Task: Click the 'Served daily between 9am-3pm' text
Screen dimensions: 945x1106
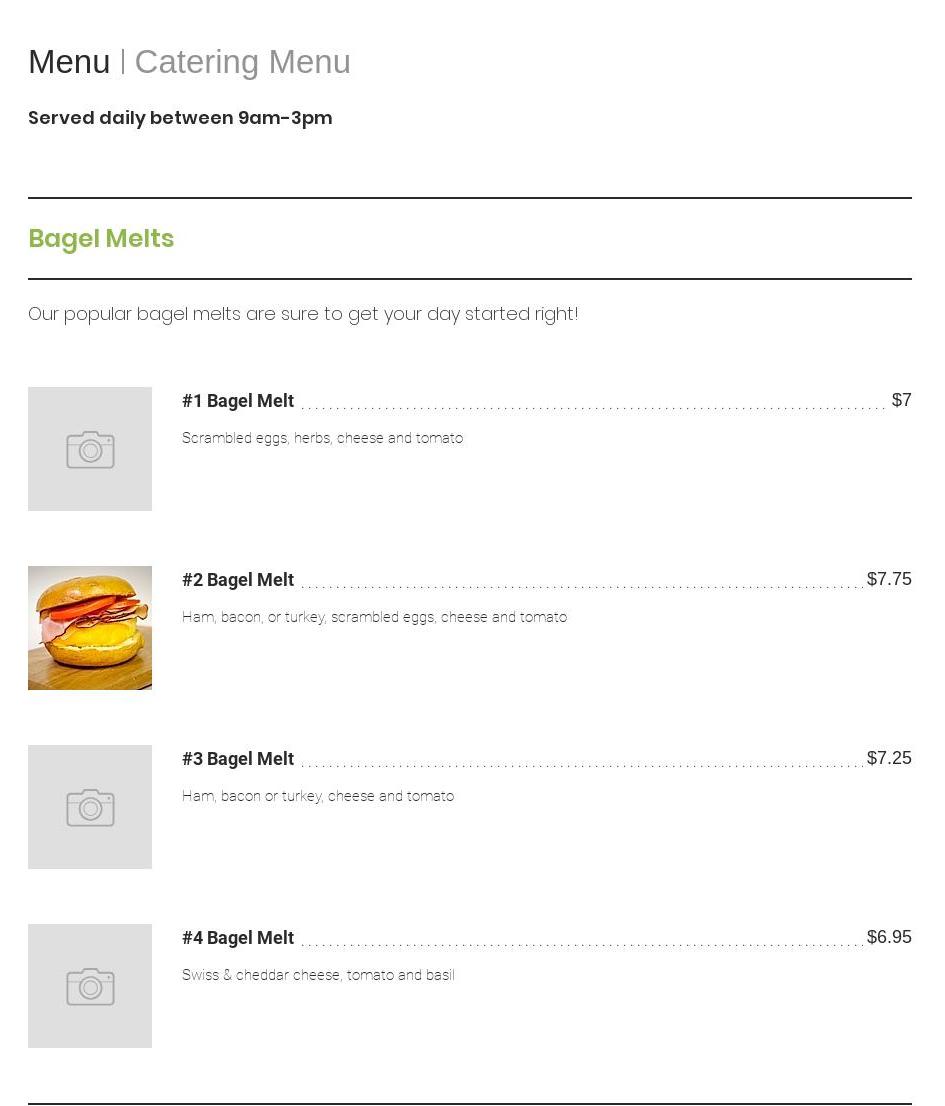Action: (180, 118)
